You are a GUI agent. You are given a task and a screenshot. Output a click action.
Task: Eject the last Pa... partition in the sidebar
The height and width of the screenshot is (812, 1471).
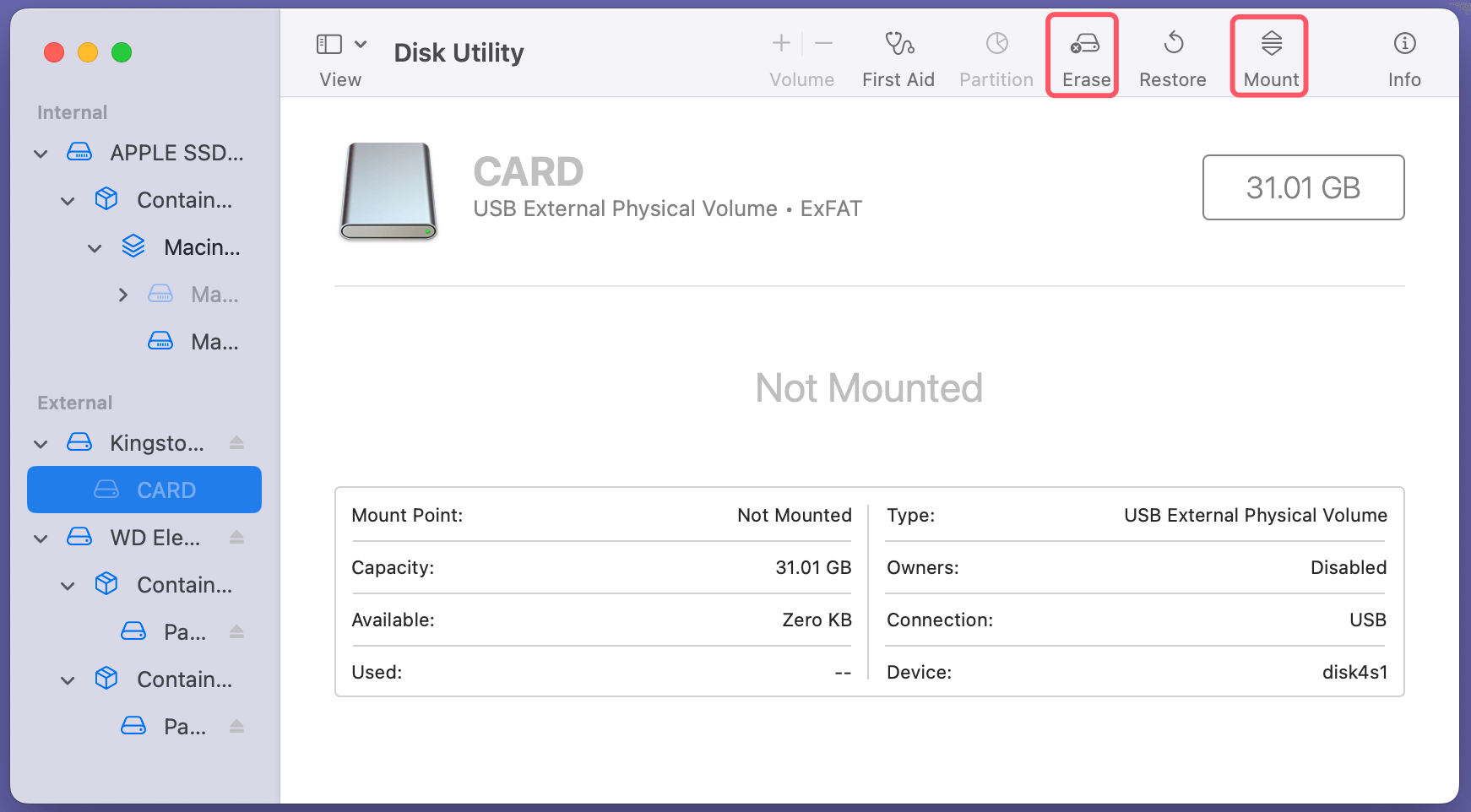(236, 727)
